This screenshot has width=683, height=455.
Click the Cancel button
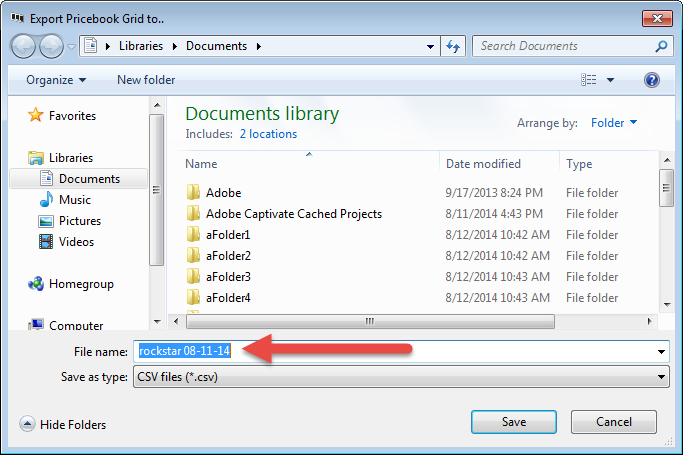(x=613, y=422)
